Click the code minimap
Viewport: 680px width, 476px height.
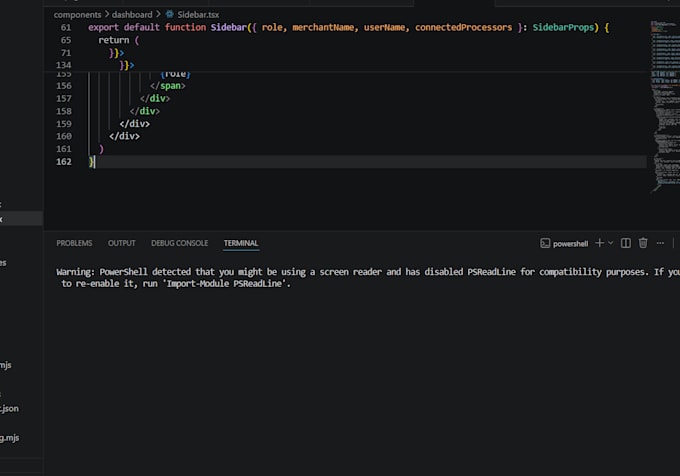point(664,106)
